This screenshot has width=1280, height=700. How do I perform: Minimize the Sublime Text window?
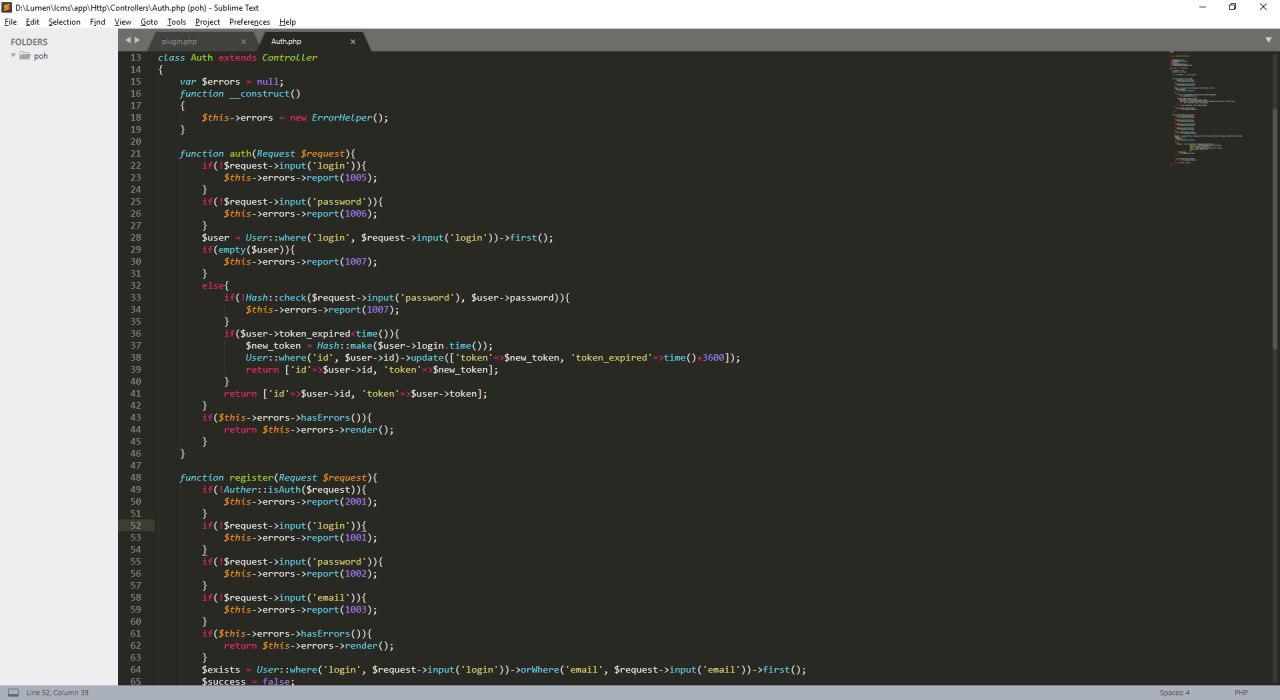pos(1201,7)
